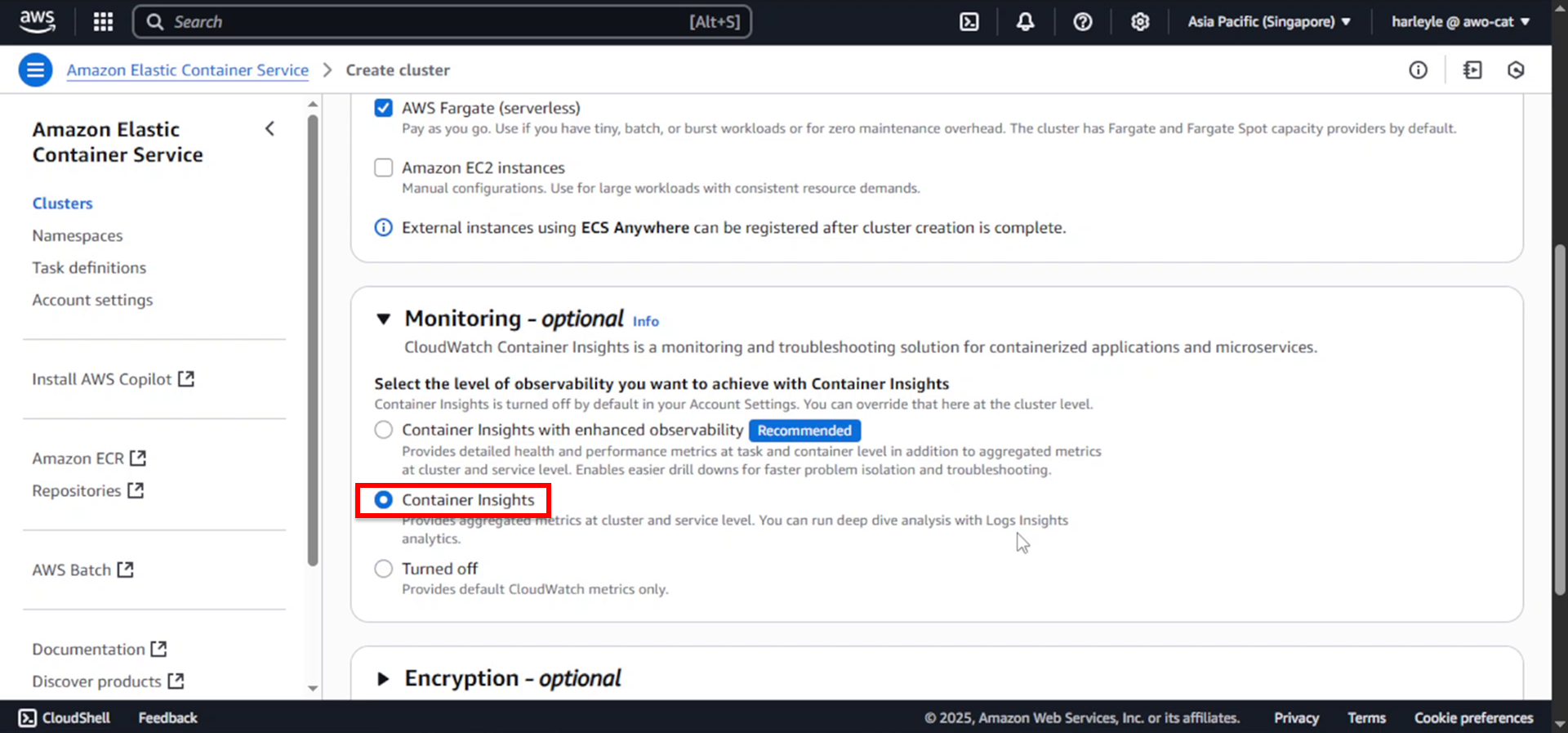
Task: Click the sidebar vertical scrollbar thumb
Action: pyautogui.click(x=313, y=340)
